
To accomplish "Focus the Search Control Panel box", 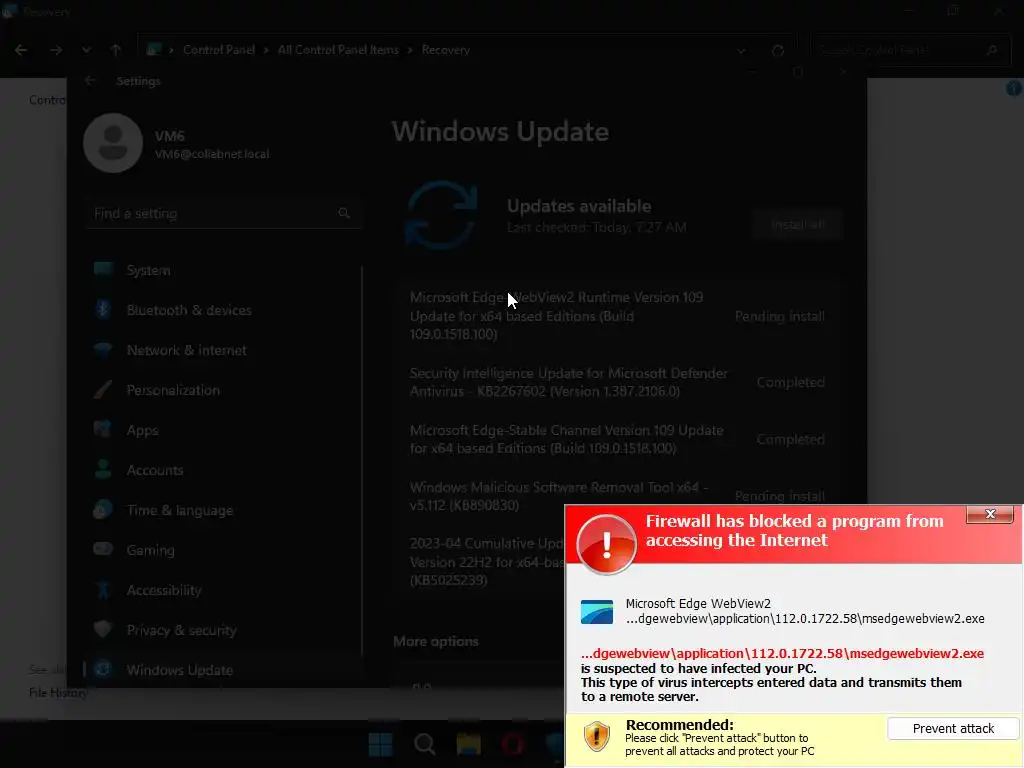I will (908, 50).
